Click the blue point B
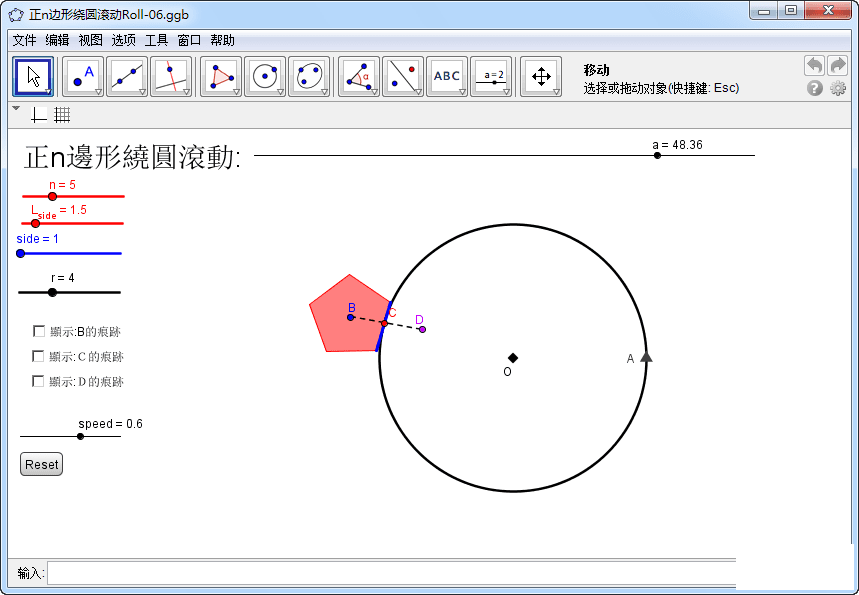This screenshot has height=595, width=859. [351, 317]
